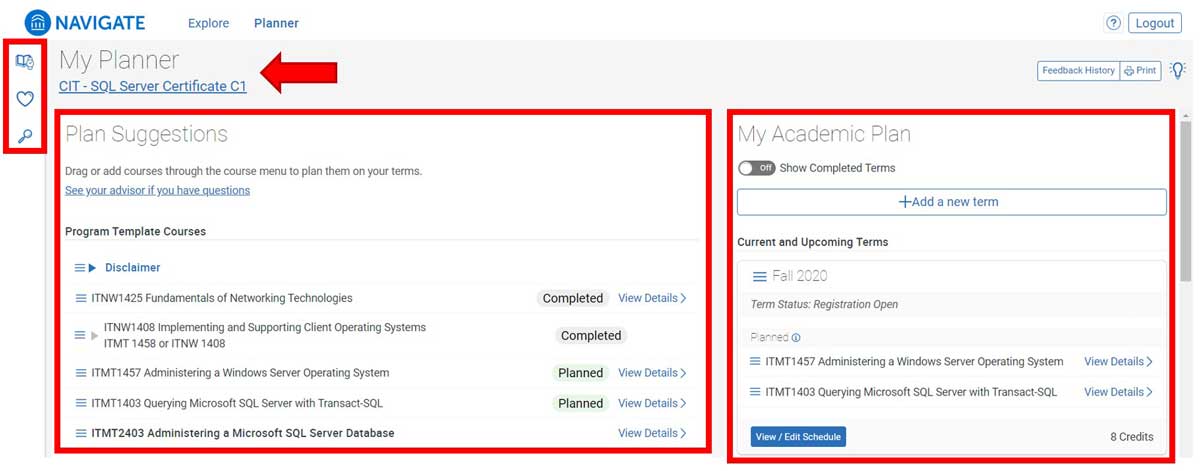Open favorites via the heart icon
This screenshot has width=1200, height=471.
[25, 99]
